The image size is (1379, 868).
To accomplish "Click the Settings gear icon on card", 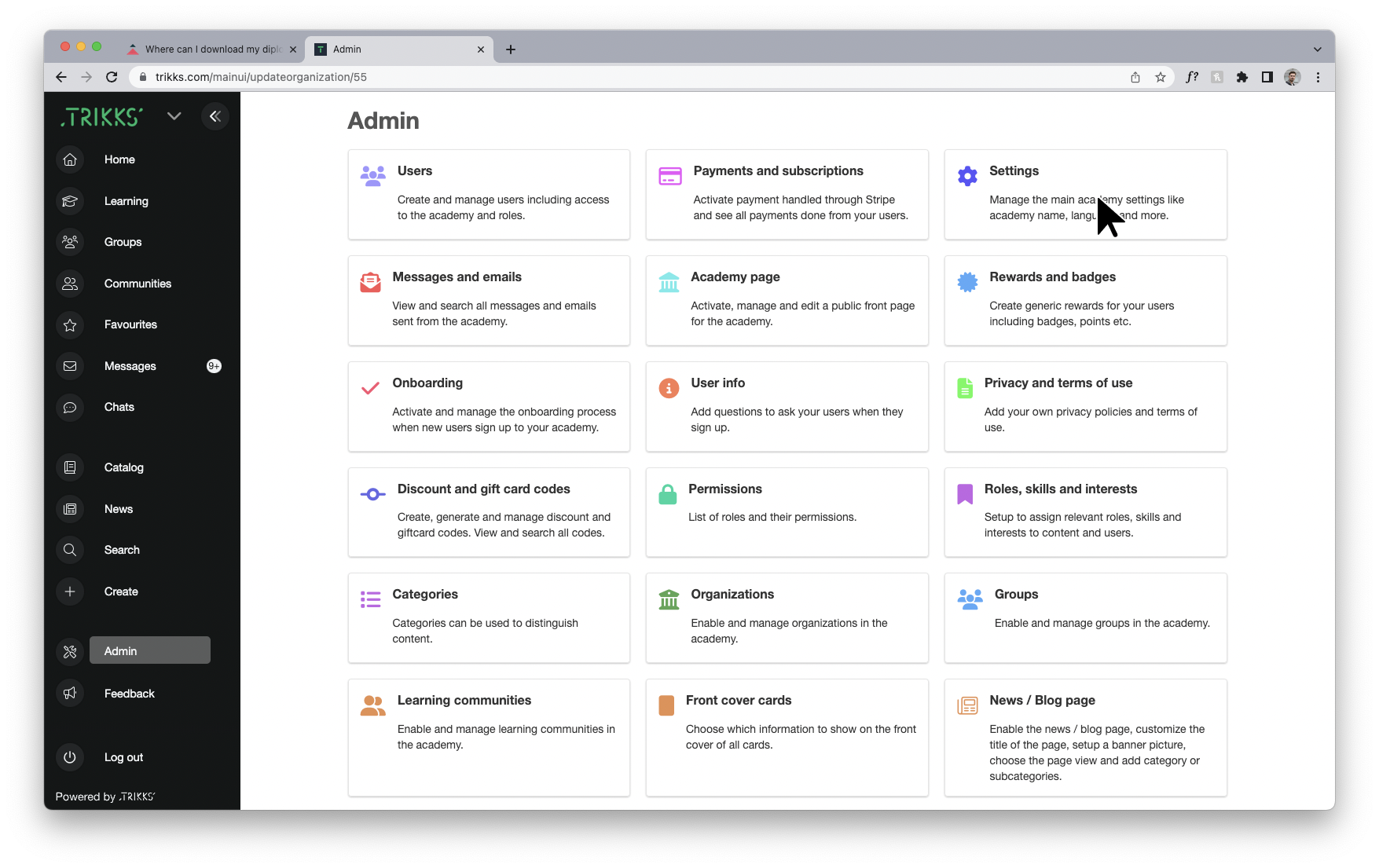I will (967, 176).
